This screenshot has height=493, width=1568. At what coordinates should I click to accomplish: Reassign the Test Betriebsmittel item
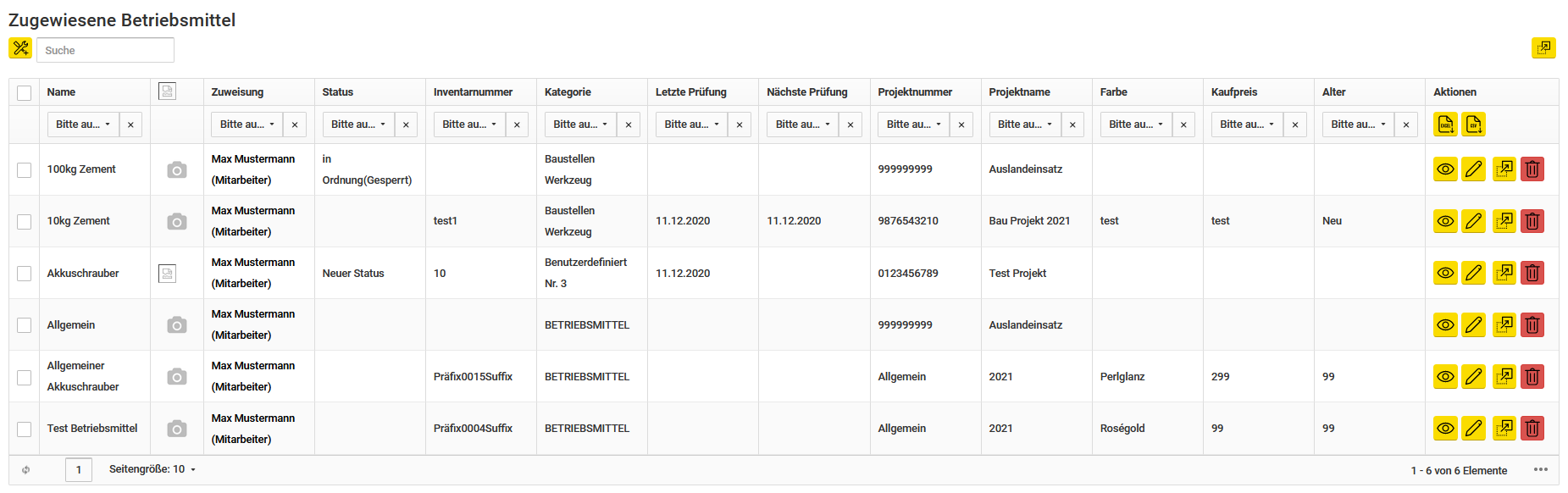tap(1504, 428)
